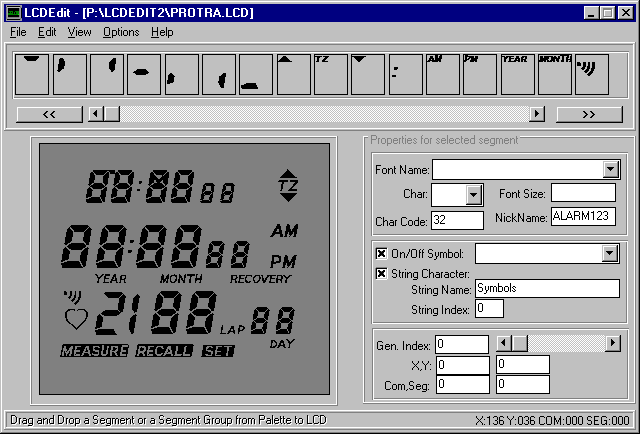640x434 pixels.
Task: Select the YEAR segment in palette
Action: [x=516, y=73]
